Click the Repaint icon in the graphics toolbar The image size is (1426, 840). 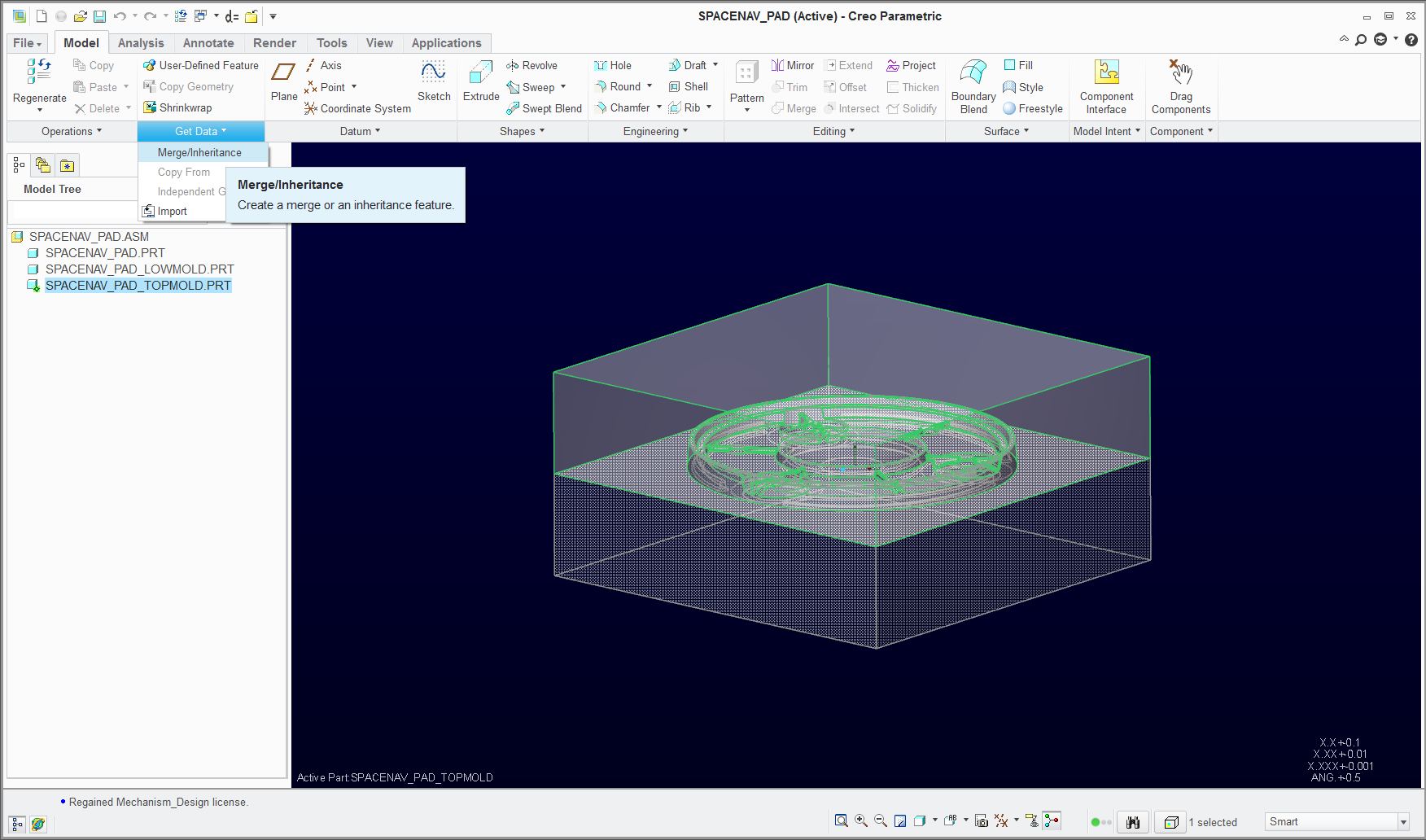pos(900,821)
